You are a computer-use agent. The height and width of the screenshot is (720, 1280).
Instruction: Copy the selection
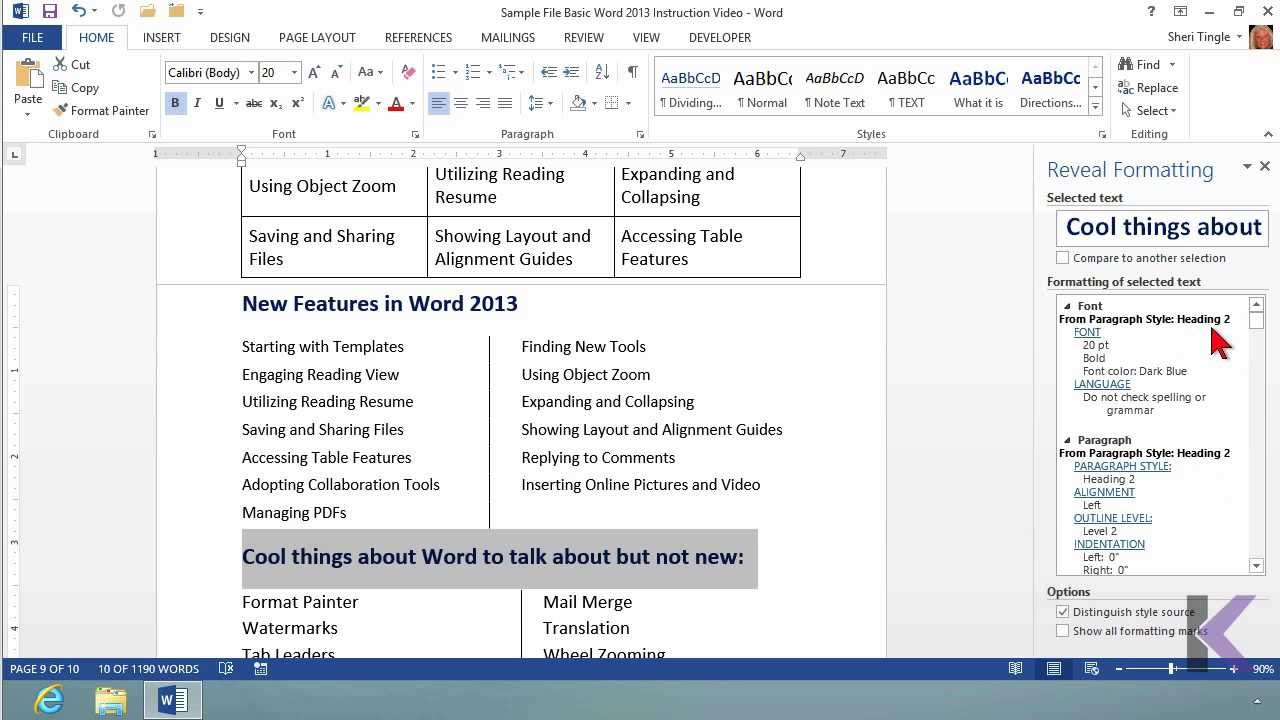[76, 87]
